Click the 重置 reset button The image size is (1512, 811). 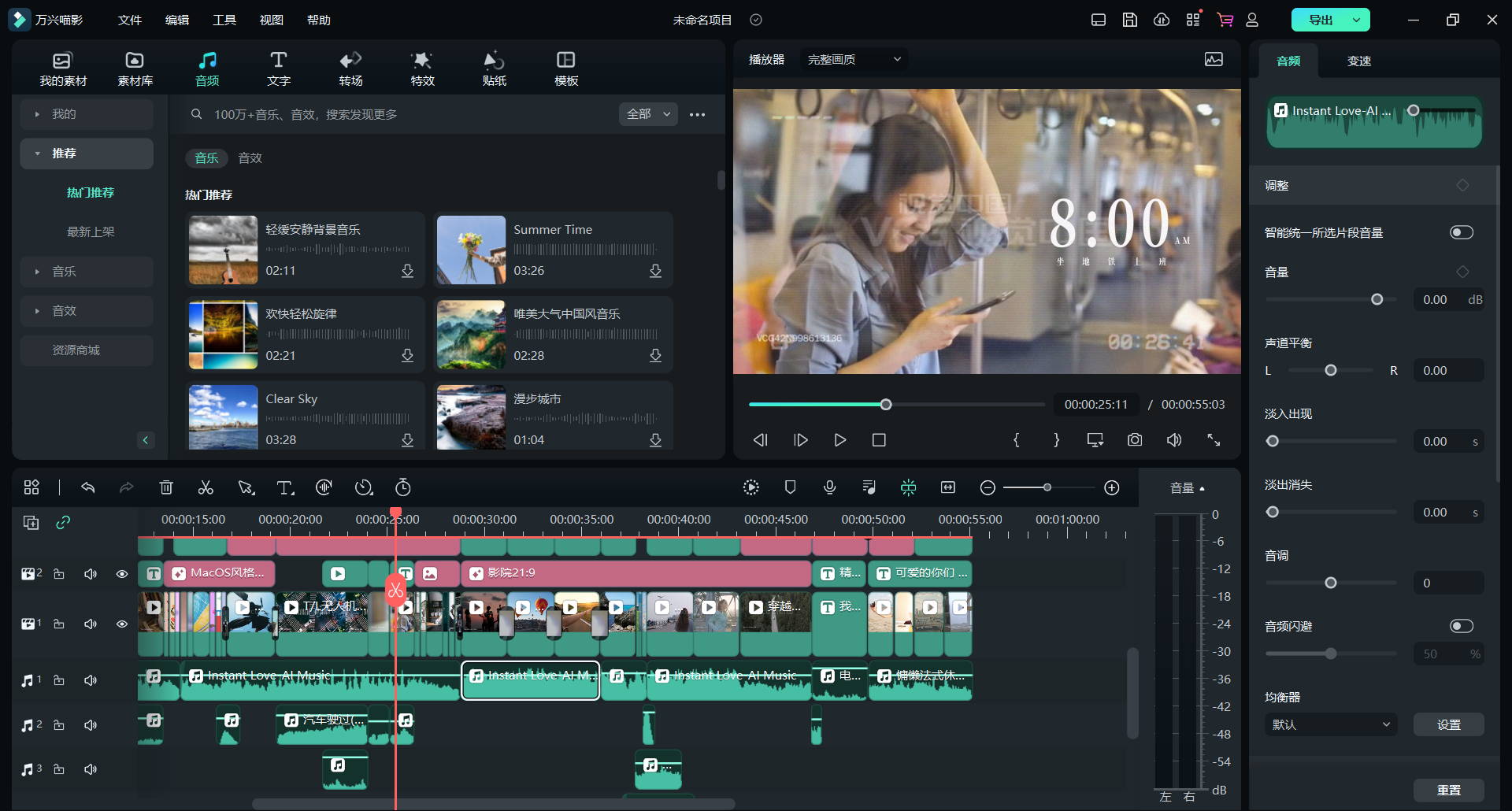coord(1448,790)
